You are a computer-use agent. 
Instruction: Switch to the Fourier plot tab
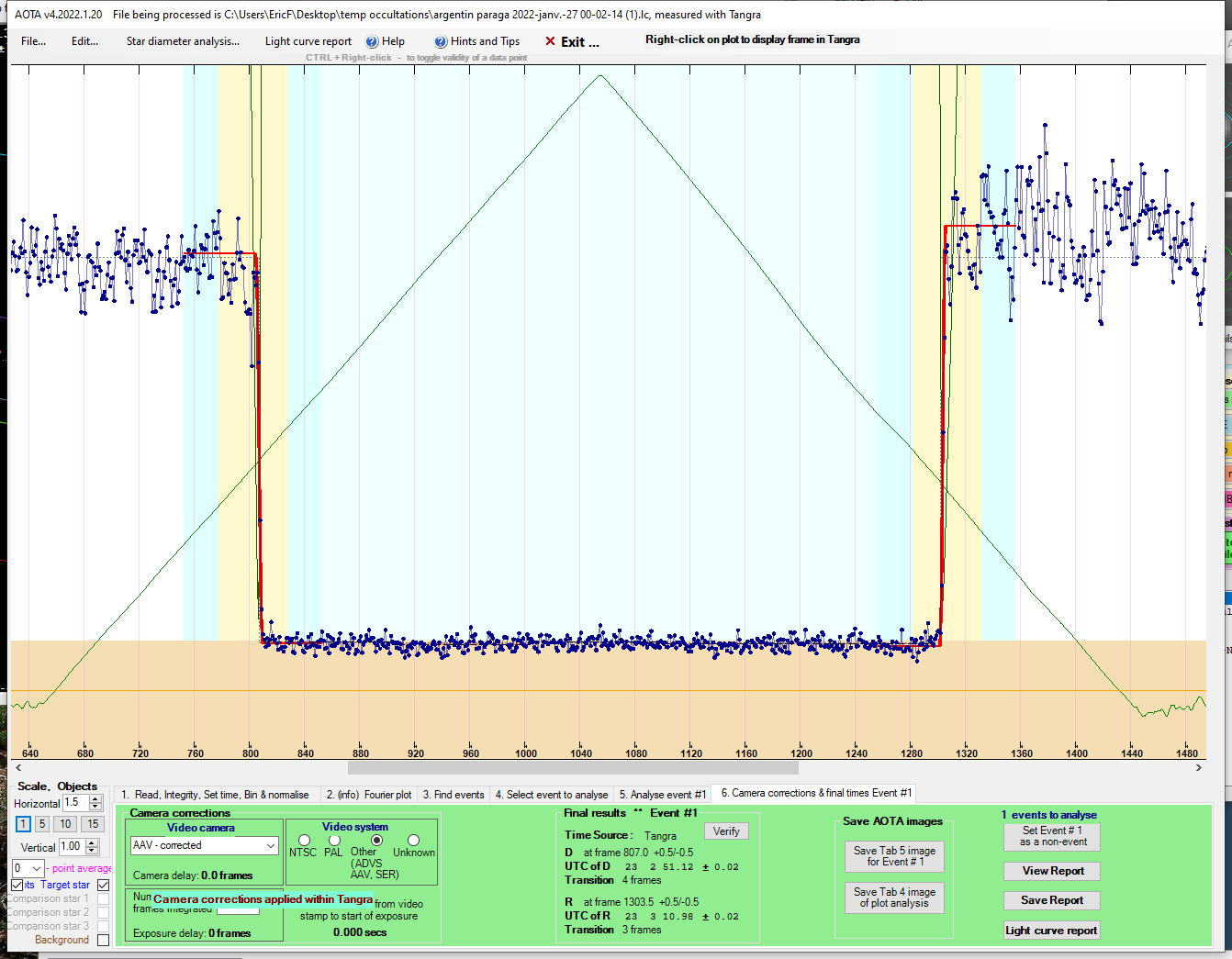pos(369,795)
